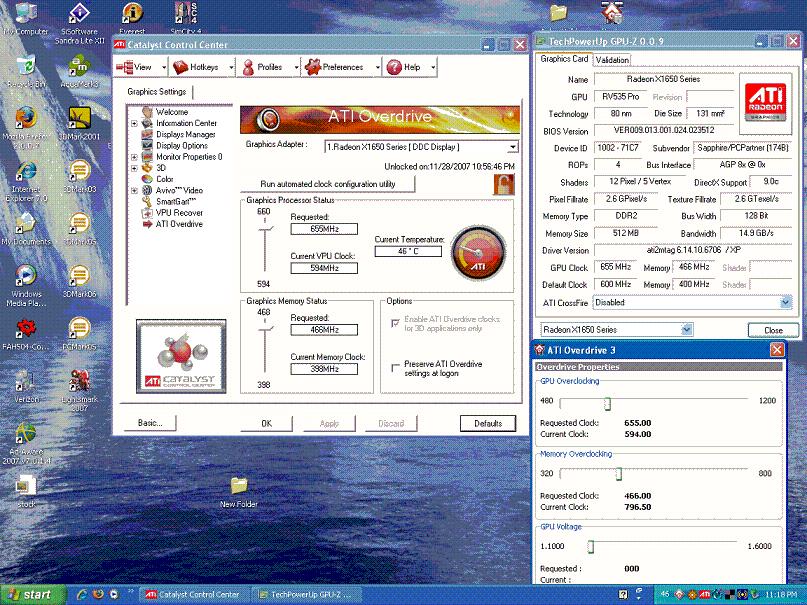Select the Internet Explorer 7.0 desktop icon

[26, 182]
